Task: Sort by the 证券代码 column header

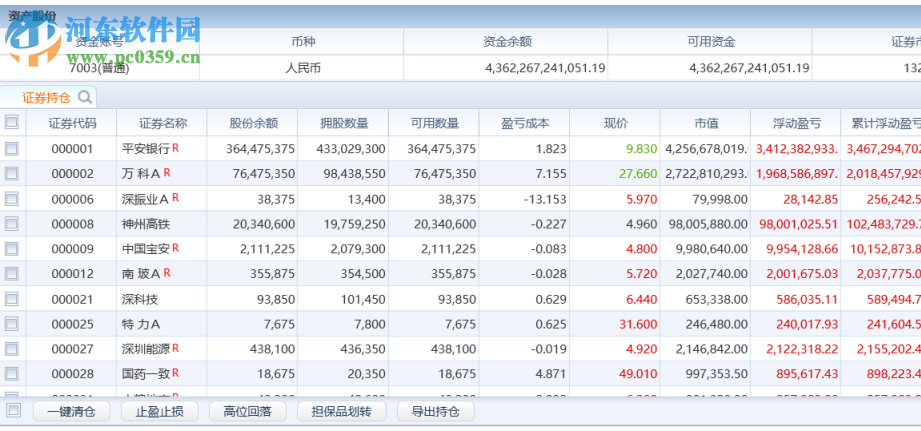Action: pyautogui.click(x=72, y=123)
